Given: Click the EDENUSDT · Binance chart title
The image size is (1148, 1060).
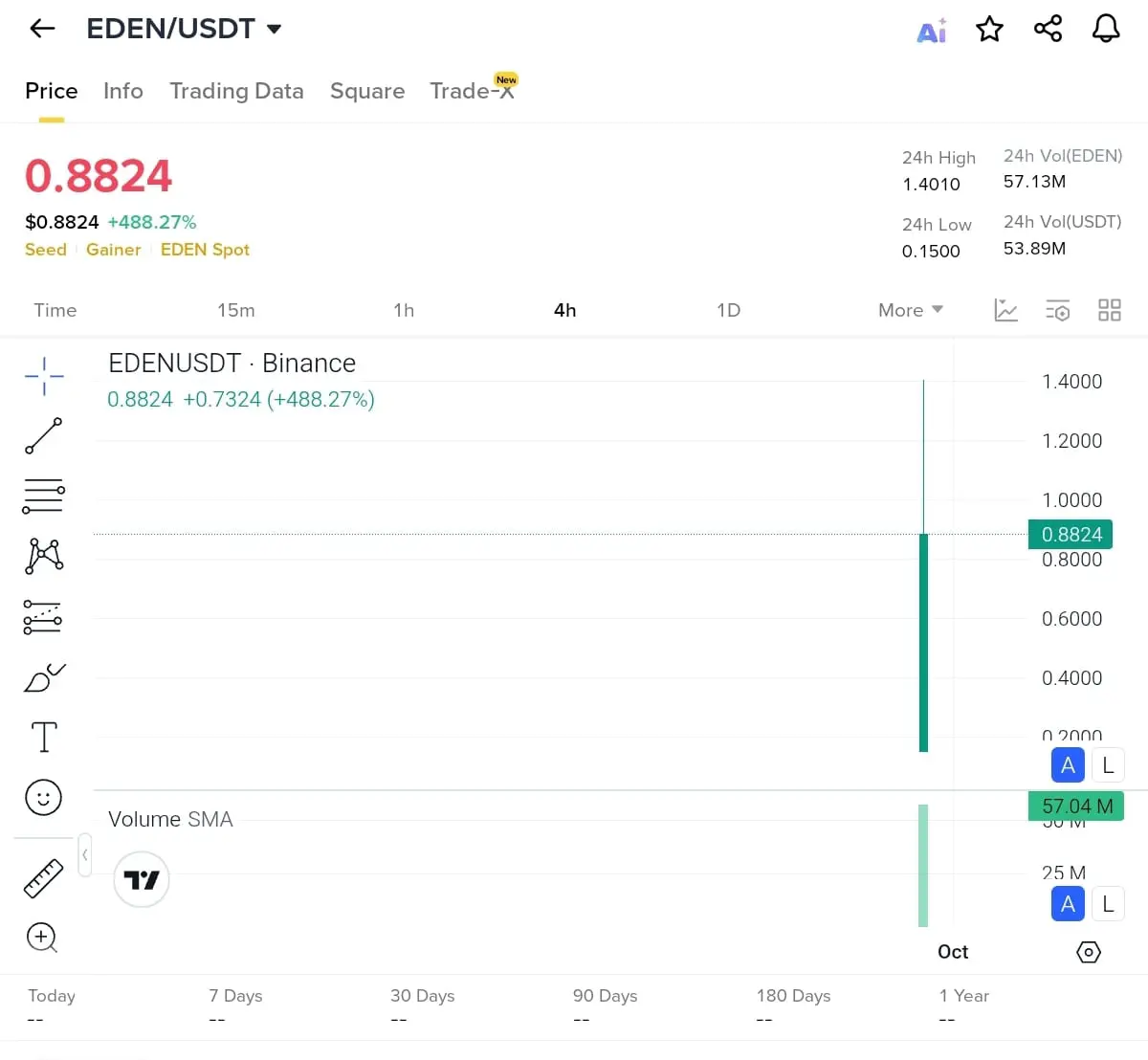Looking at the screenshot, I should (232, 364).
